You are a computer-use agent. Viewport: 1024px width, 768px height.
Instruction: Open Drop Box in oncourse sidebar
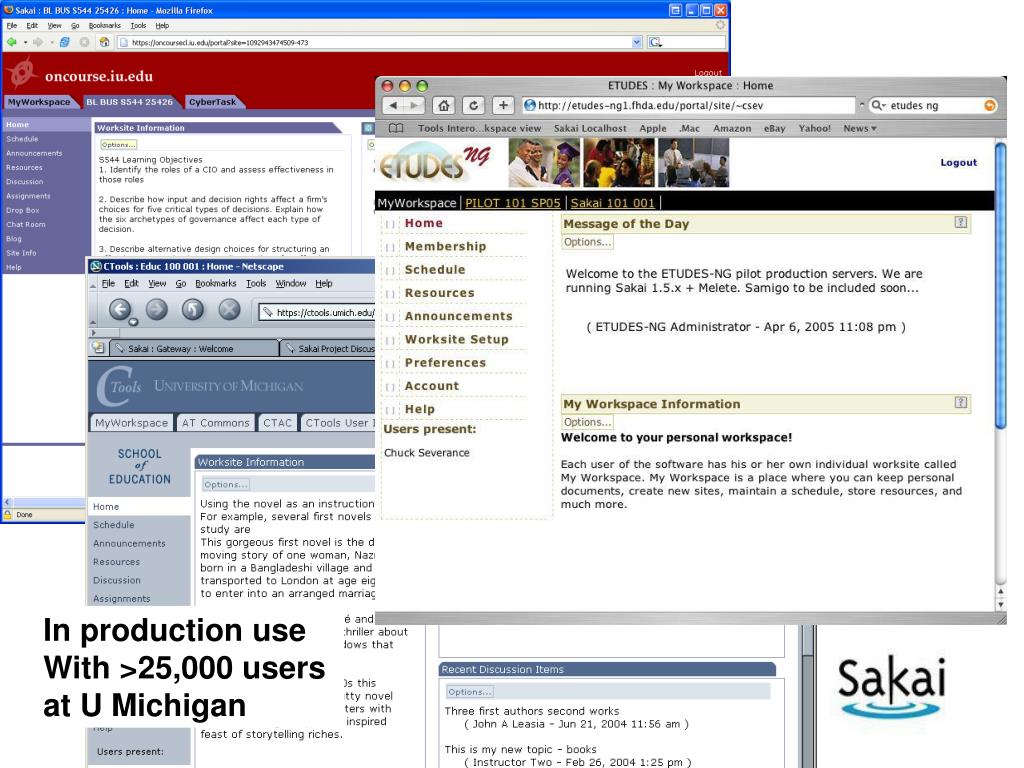pyautogui.click(x=23, y=210)
